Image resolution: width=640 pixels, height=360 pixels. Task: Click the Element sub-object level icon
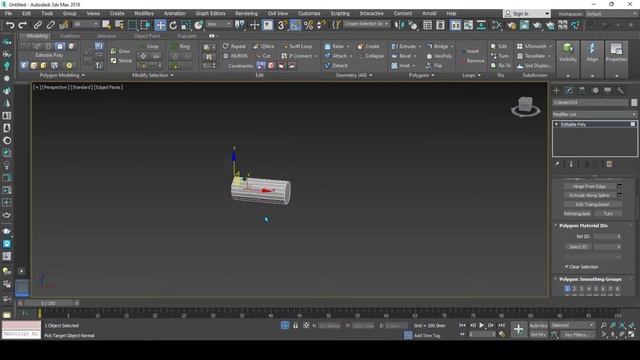tap(71, 46)
